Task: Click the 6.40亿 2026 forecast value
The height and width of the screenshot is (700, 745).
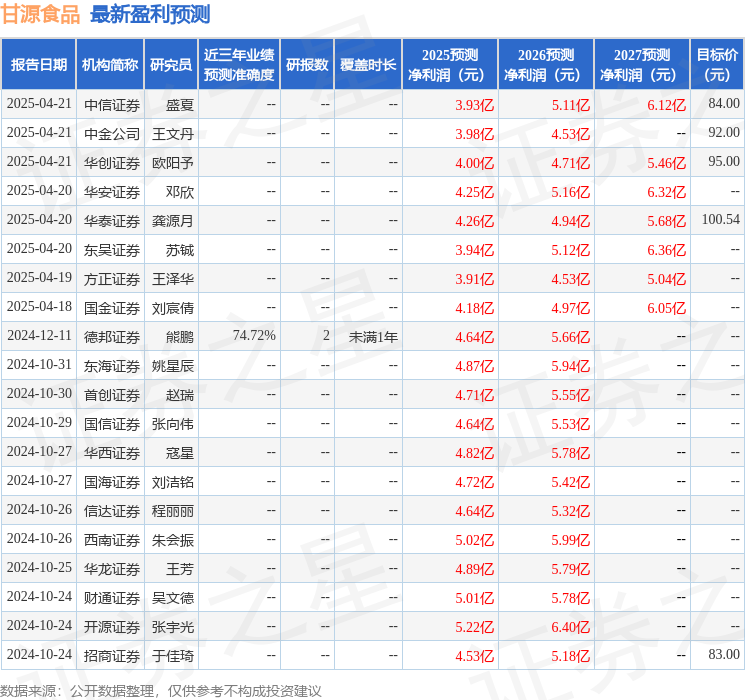Action: (571, 627)
